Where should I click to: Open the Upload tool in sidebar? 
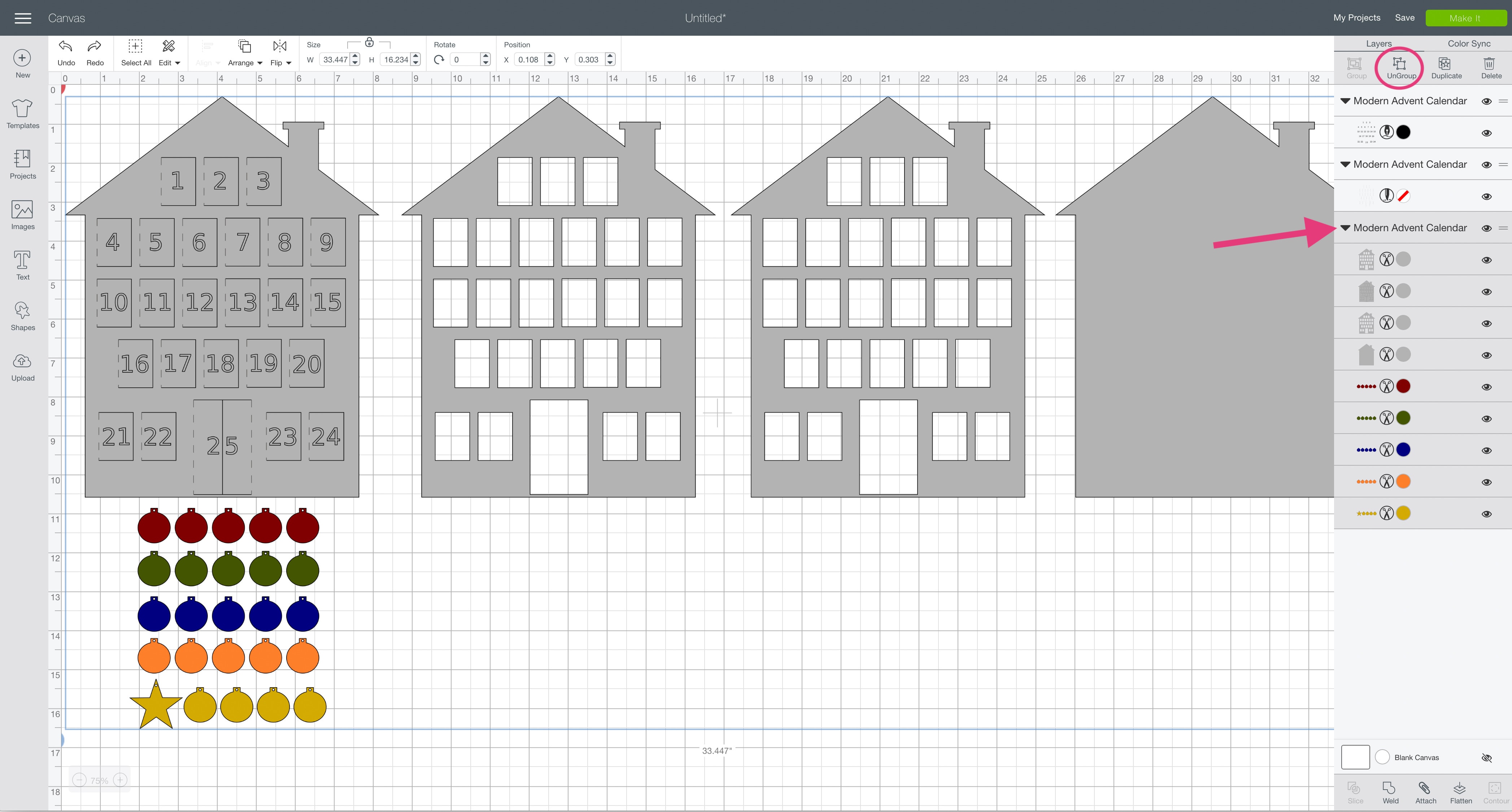pyautogui.click(x=22, y=361)
